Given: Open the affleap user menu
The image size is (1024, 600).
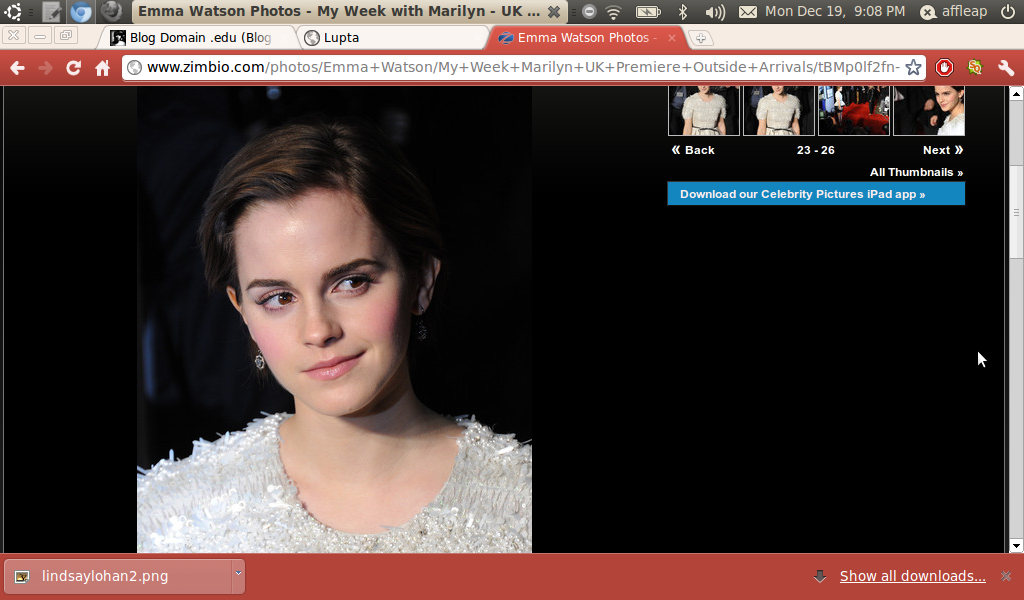Looking at the screenshot, I should tap(953, 12).
